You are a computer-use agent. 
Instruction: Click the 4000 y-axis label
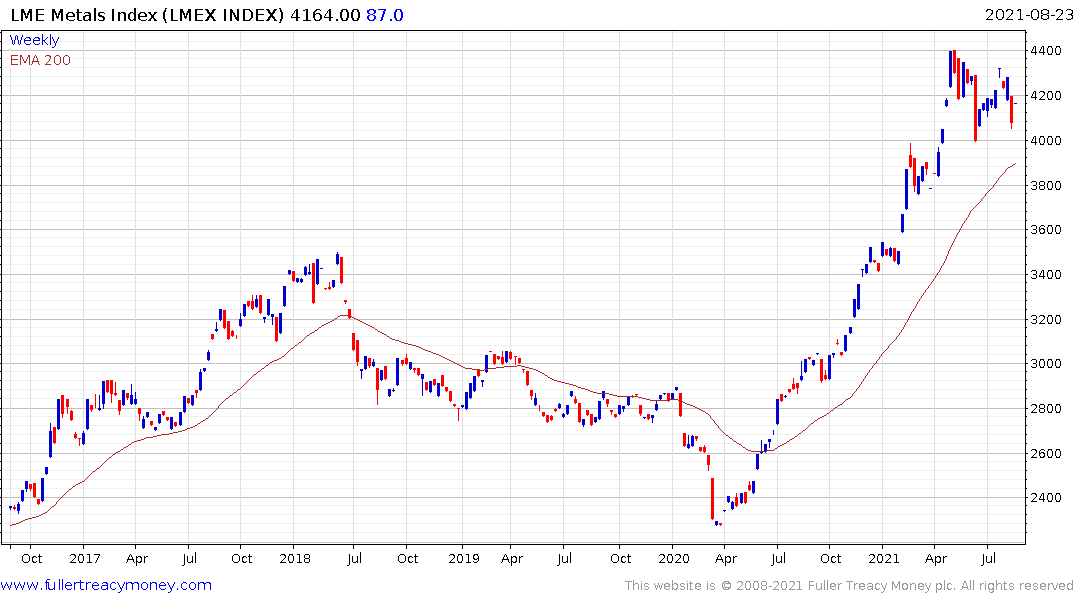click(x=1046, y=141)
